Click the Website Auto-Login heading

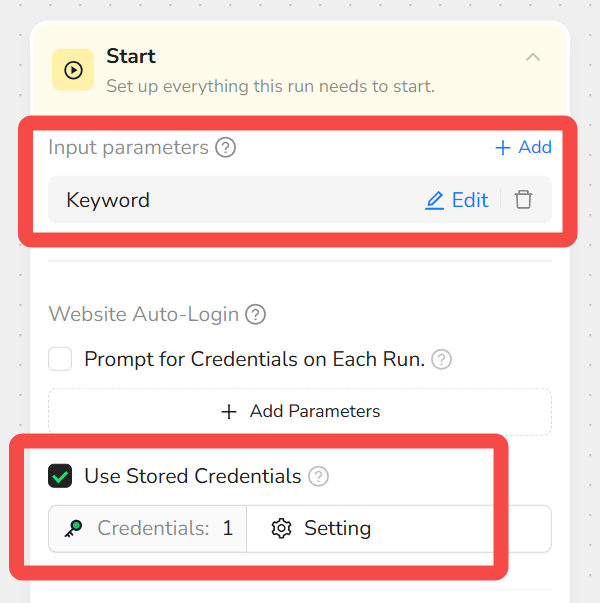[x=144, y=315]
